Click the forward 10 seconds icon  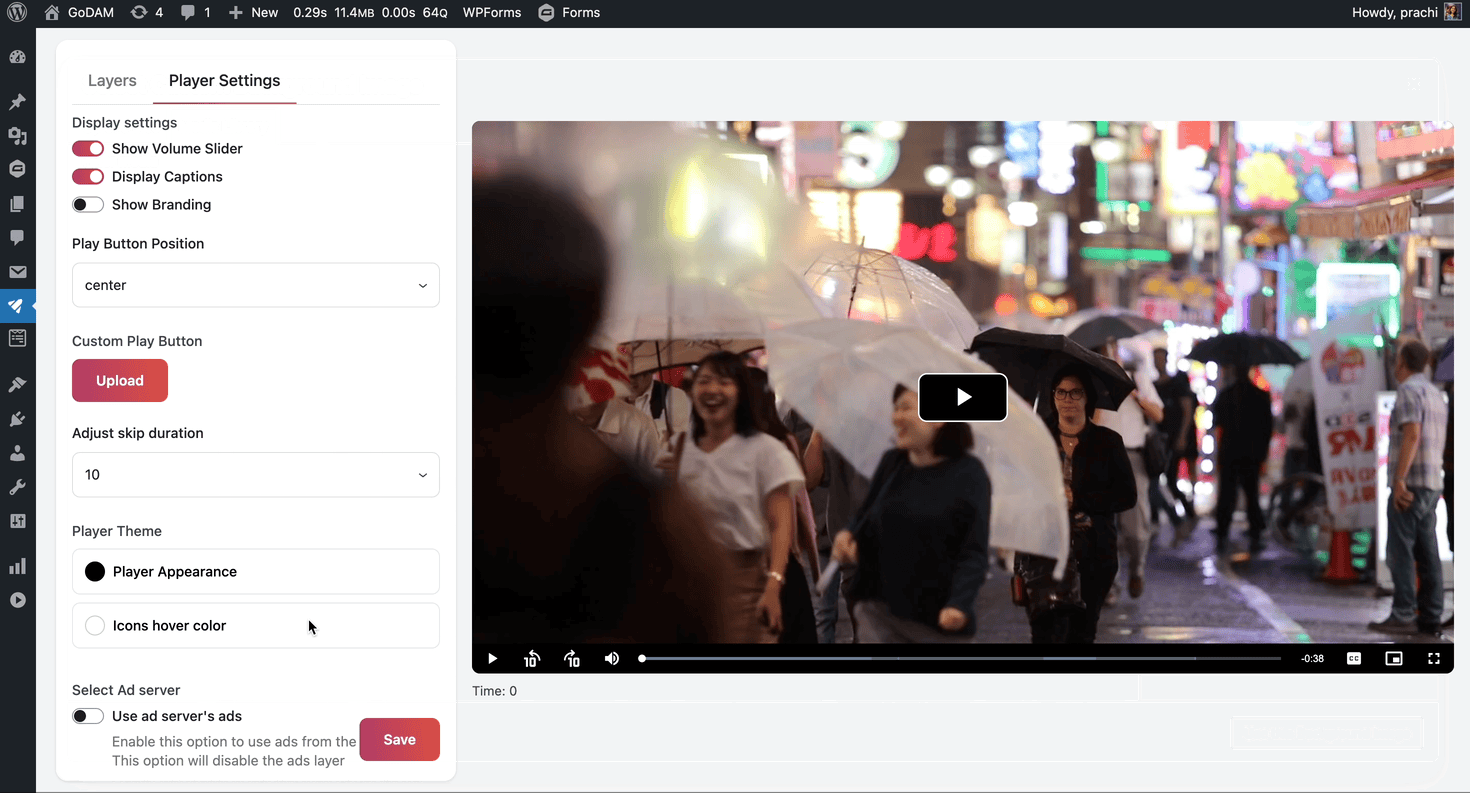click(572, 658)
